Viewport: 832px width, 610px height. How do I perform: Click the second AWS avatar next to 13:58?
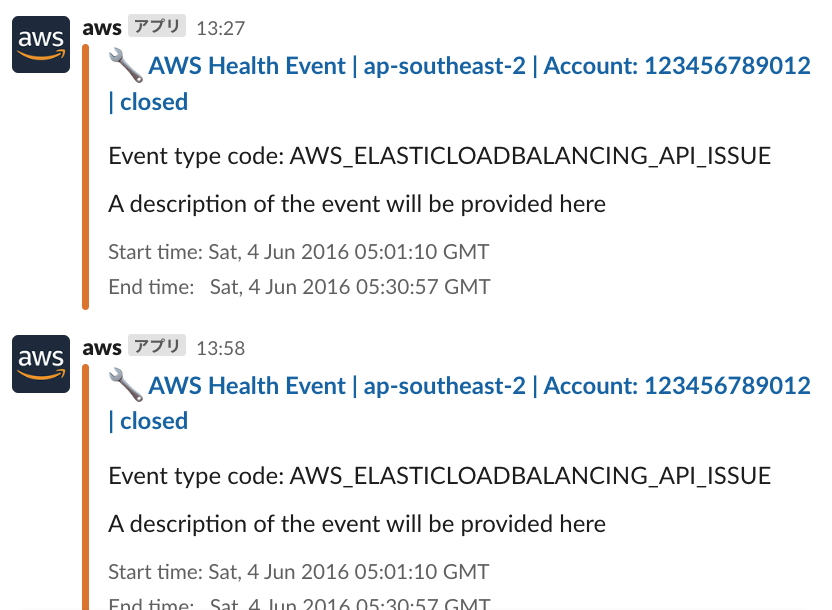[40, 364]
